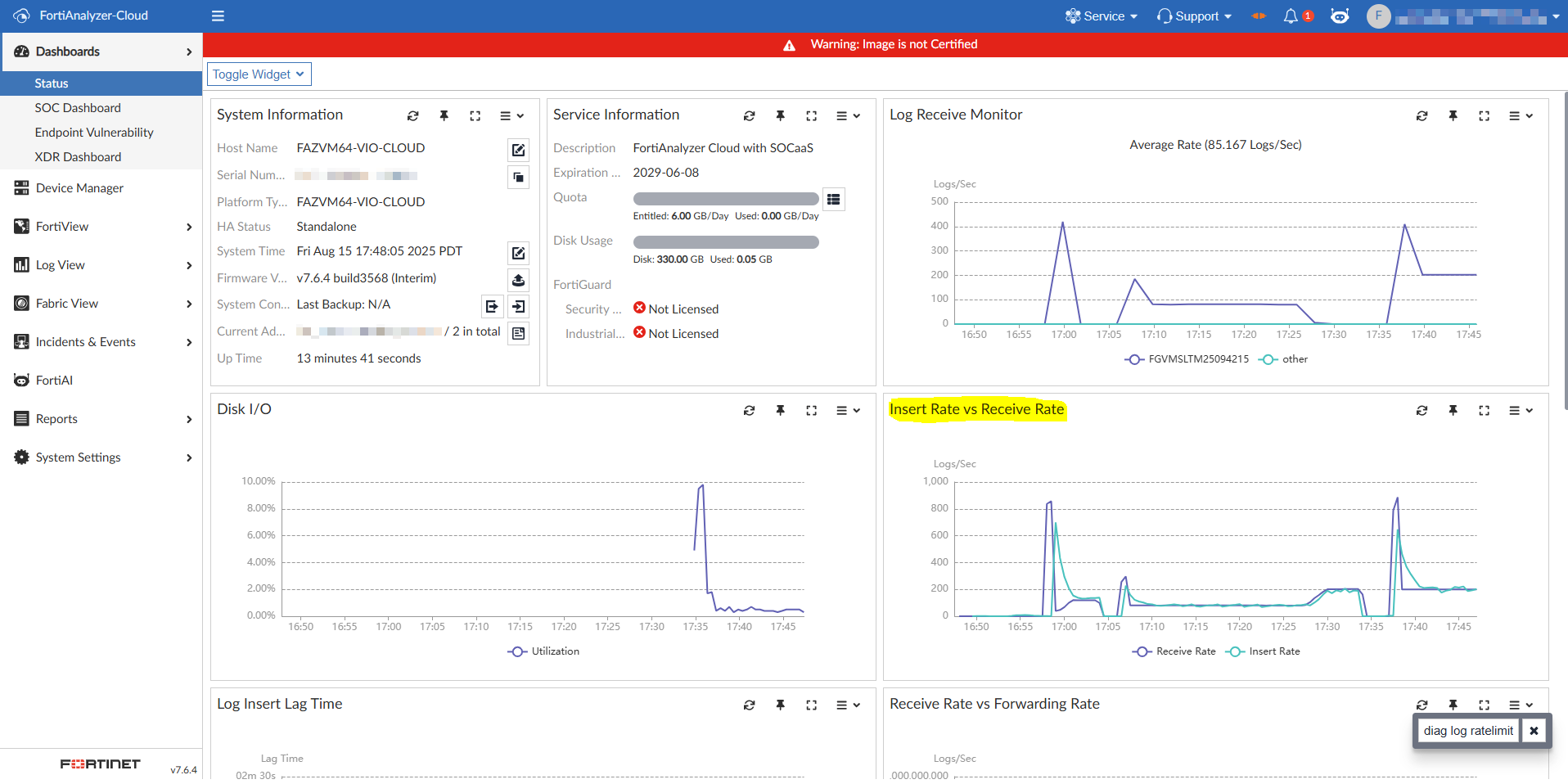Expand Log Receive Monitor to fullscreen
Image resolution: width=1568 pixels, height=784 pixels.
(x=1484, y=116)
